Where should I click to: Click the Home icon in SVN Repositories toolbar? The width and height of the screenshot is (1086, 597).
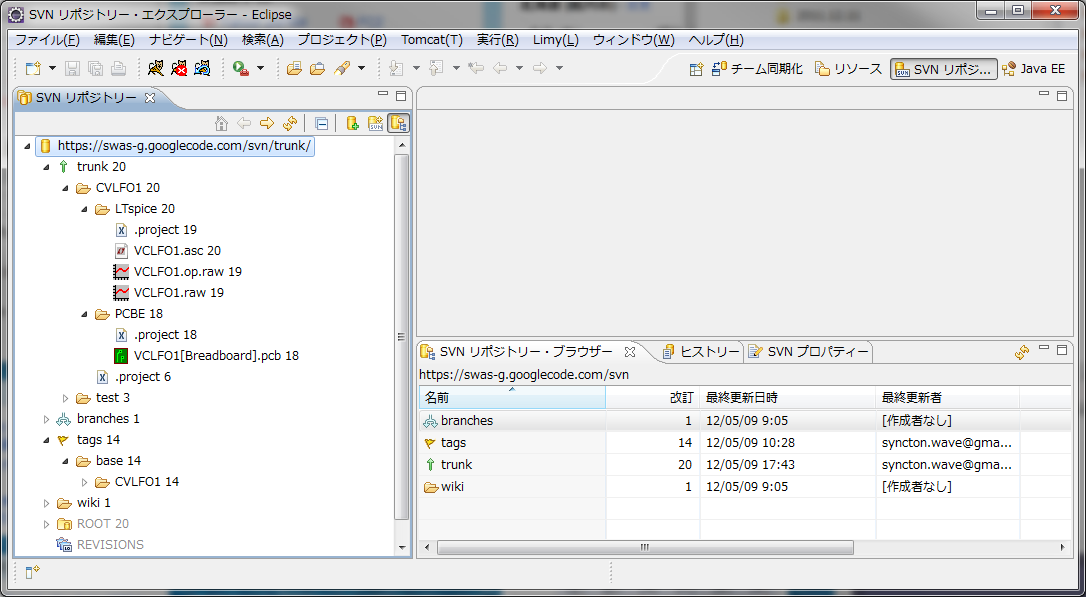222,123
